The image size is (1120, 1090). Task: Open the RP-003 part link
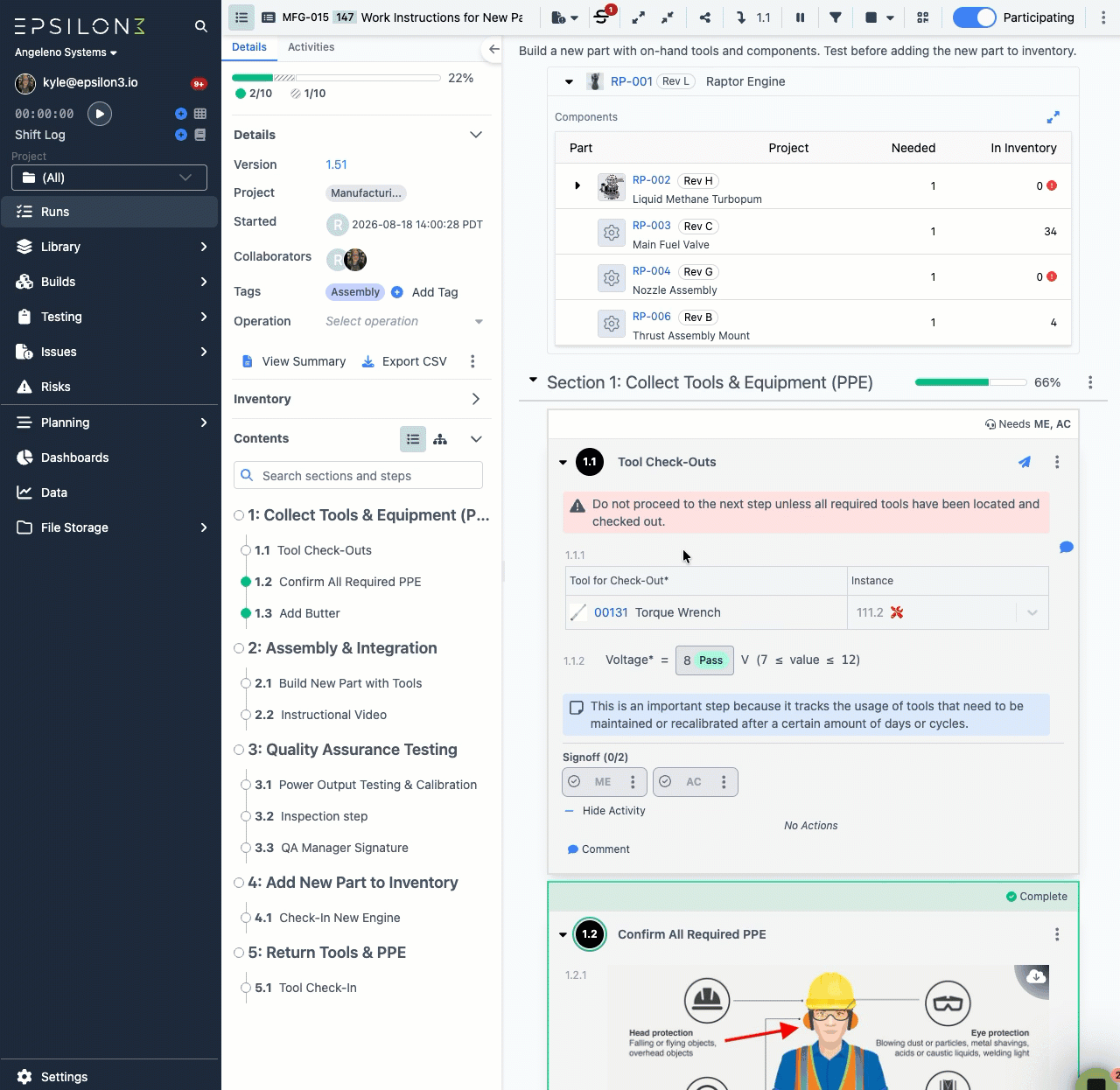[x=652, y=226]
